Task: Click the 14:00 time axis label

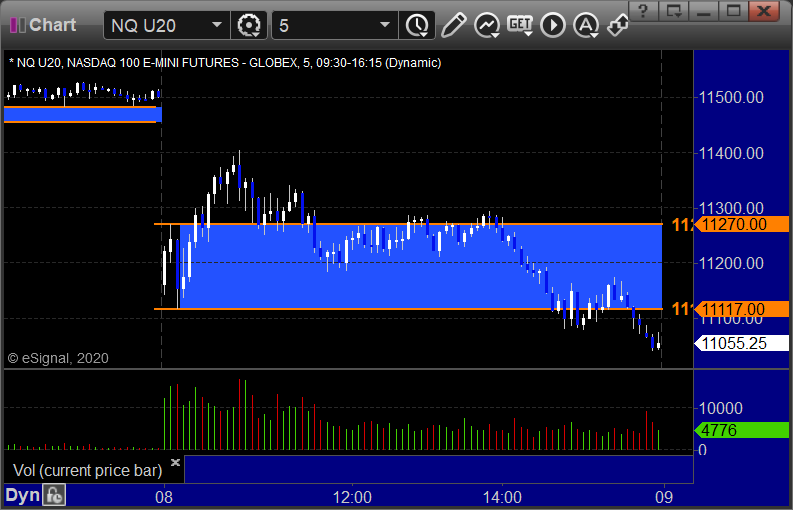Action: [502, 497]
